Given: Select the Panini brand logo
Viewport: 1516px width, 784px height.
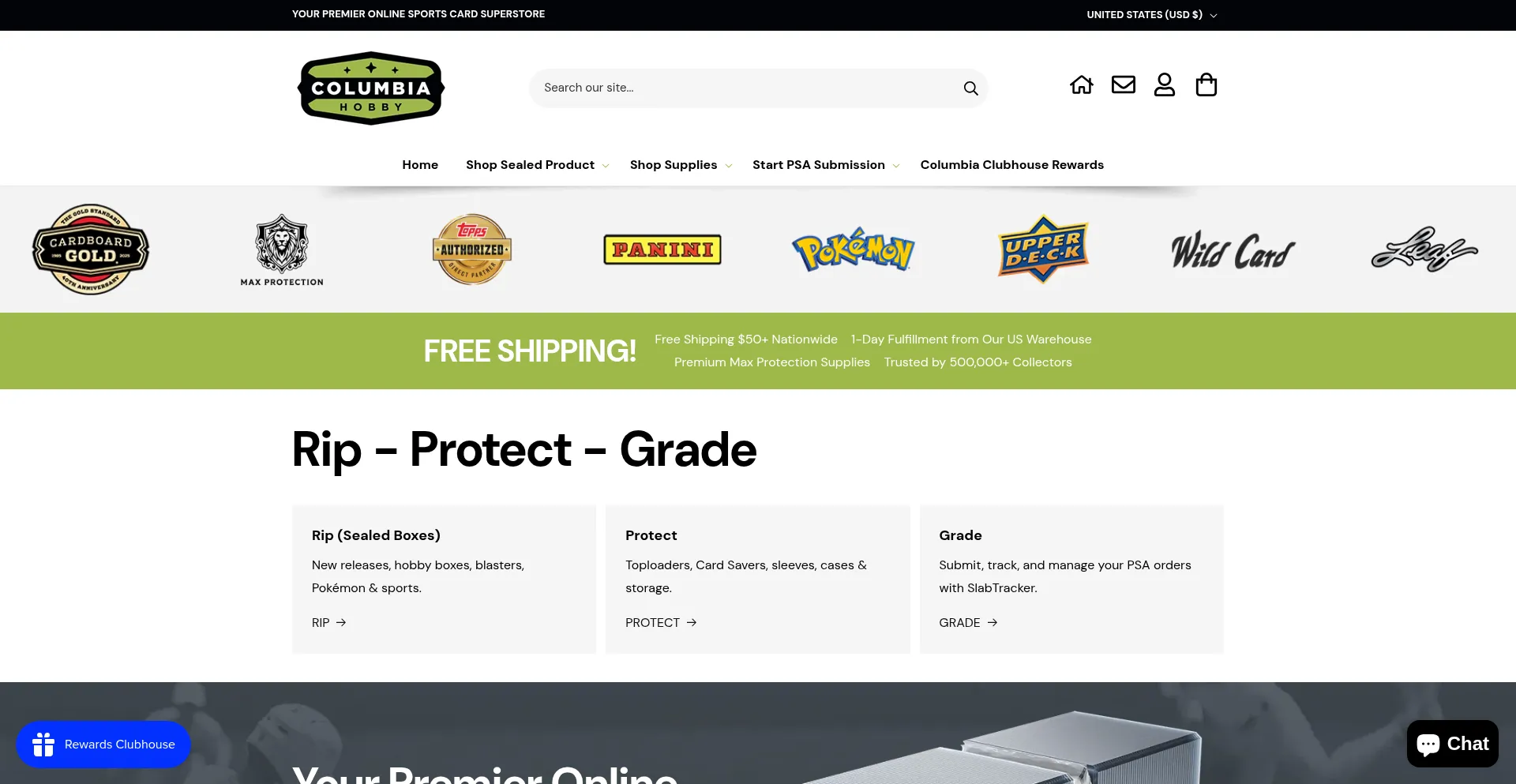Looking at the screenshot, I should click(662, 249).
